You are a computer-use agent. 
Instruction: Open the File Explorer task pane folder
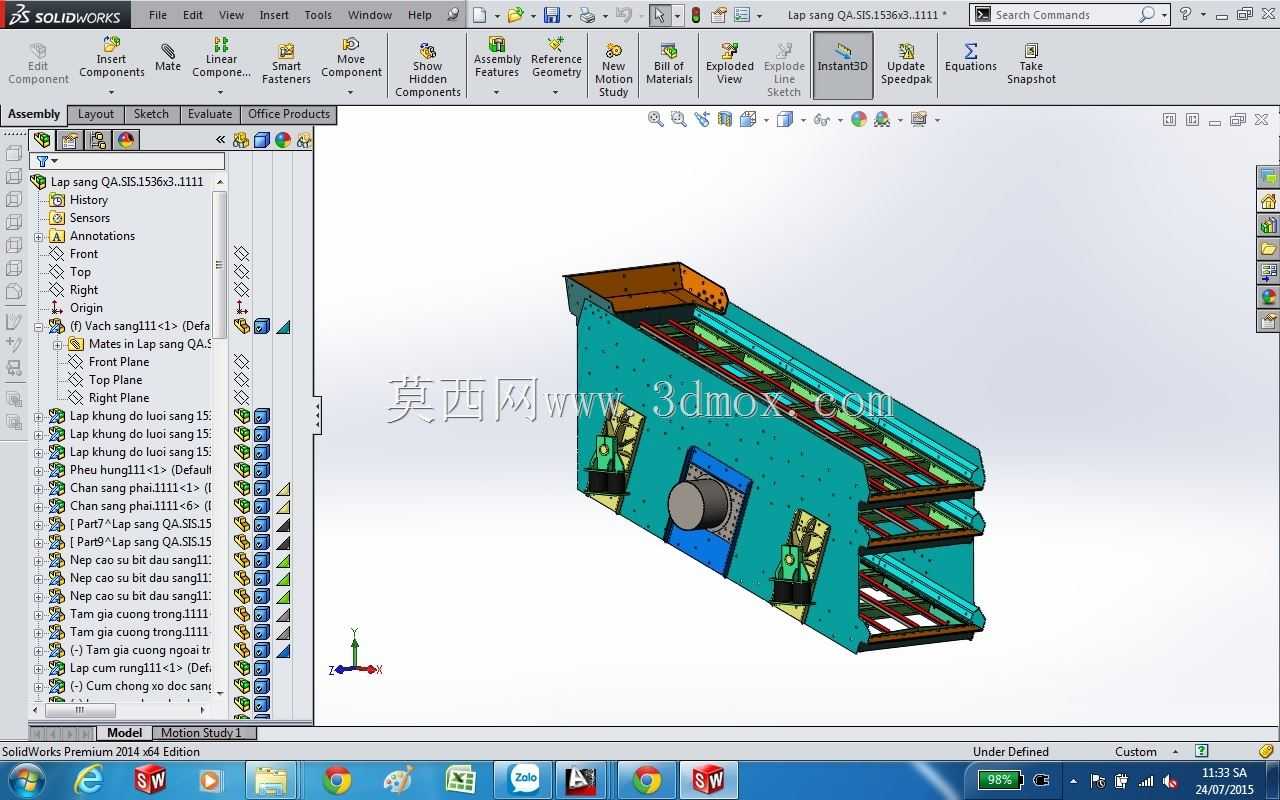(1269, 249)
